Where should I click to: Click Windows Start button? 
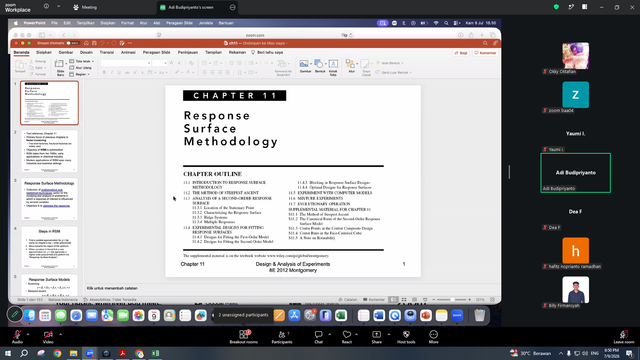click(7, 353)
